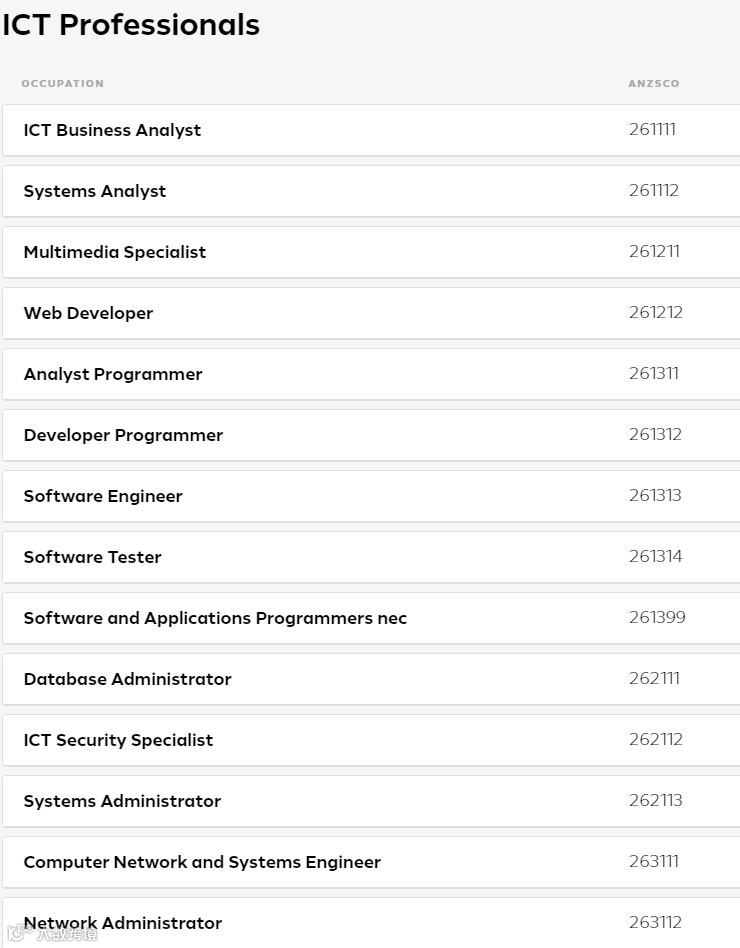Open Computer Network and Systems Engineer
Screen dimensions: 740x948
pos(202,862)
